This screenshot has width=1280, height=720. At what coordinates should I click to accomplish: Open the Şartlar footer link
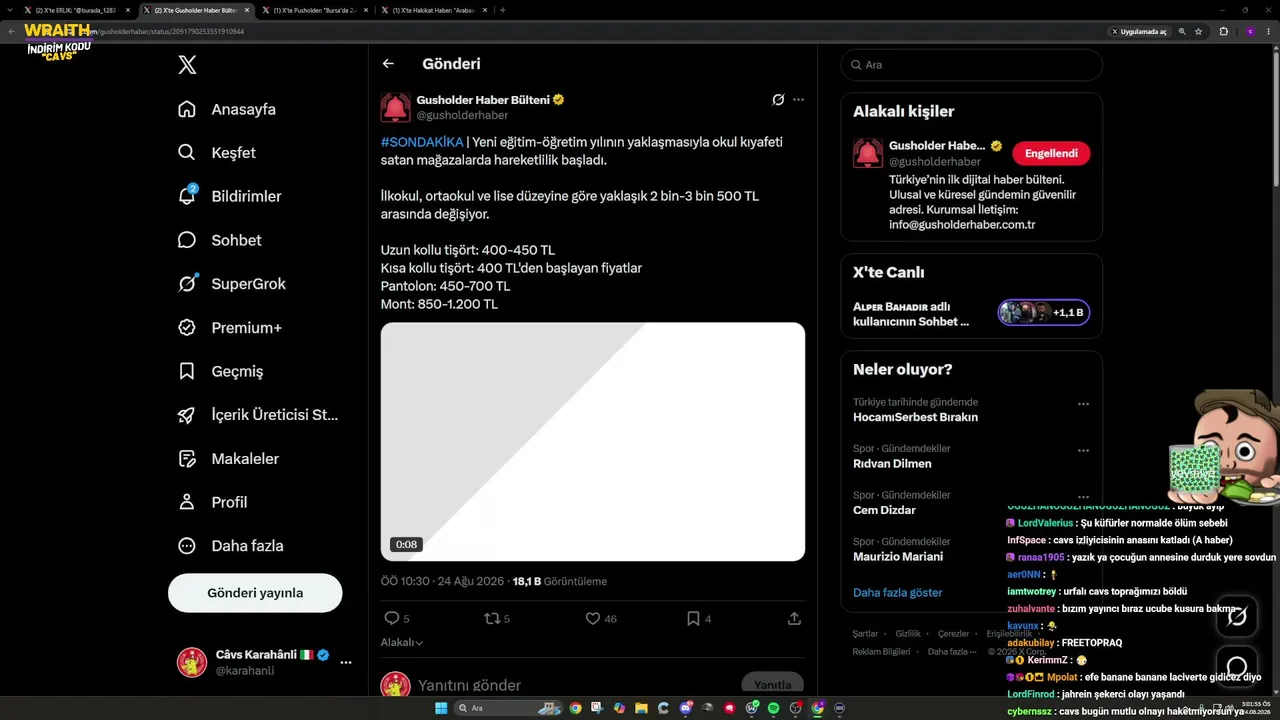[x=865, y=634]
